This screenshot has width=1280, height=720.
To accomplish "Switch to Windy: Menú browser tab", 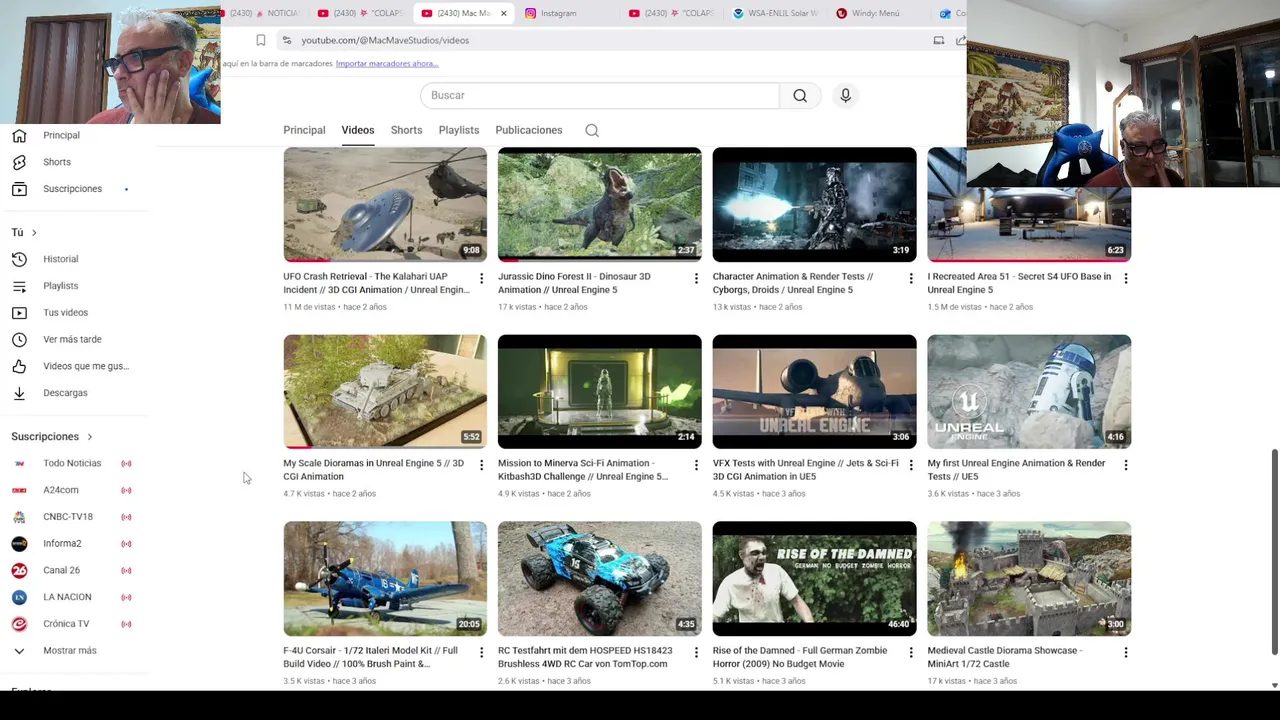I will 878,13.
